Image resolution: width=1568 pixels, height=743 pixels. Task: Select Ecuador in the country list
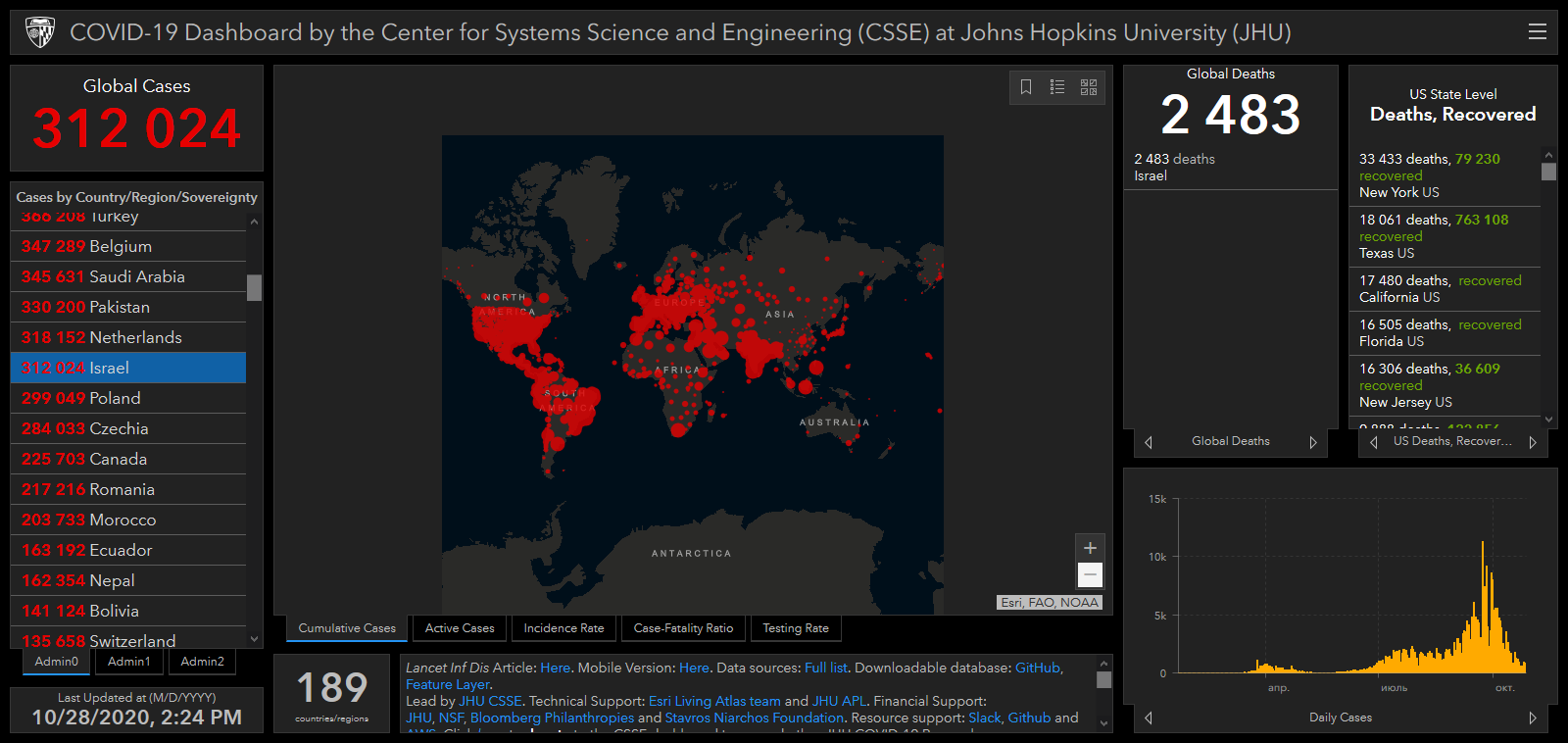point(128,550)
